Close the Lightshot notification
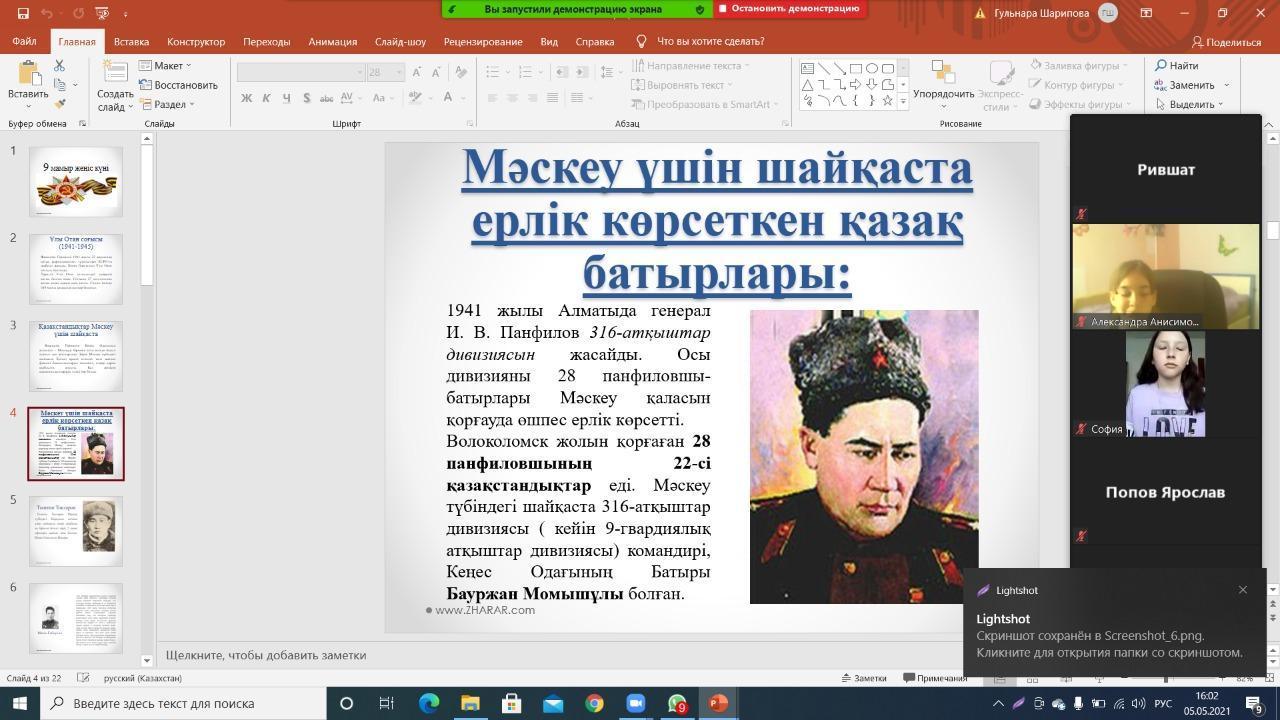 [x=1243, y=590]
